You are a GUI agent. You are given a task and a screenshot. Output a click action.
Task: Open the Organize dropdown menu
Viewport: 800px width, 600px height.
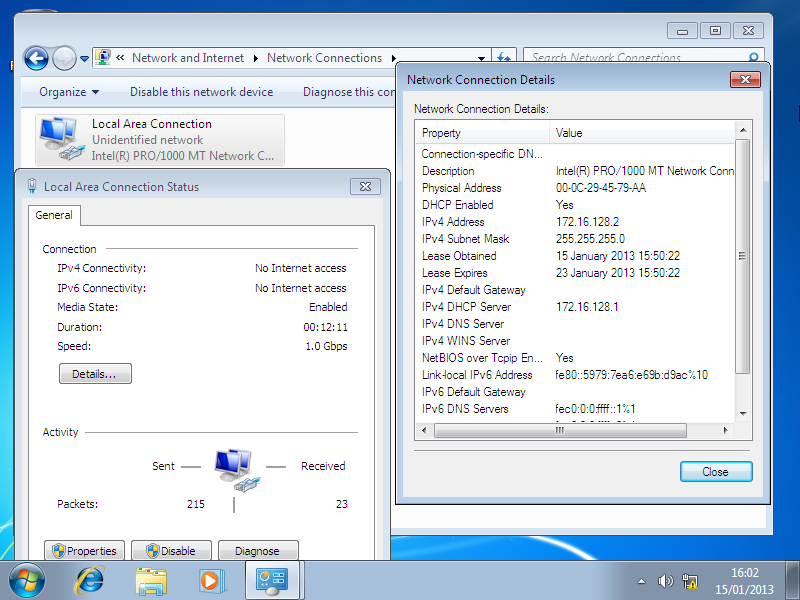69,92
